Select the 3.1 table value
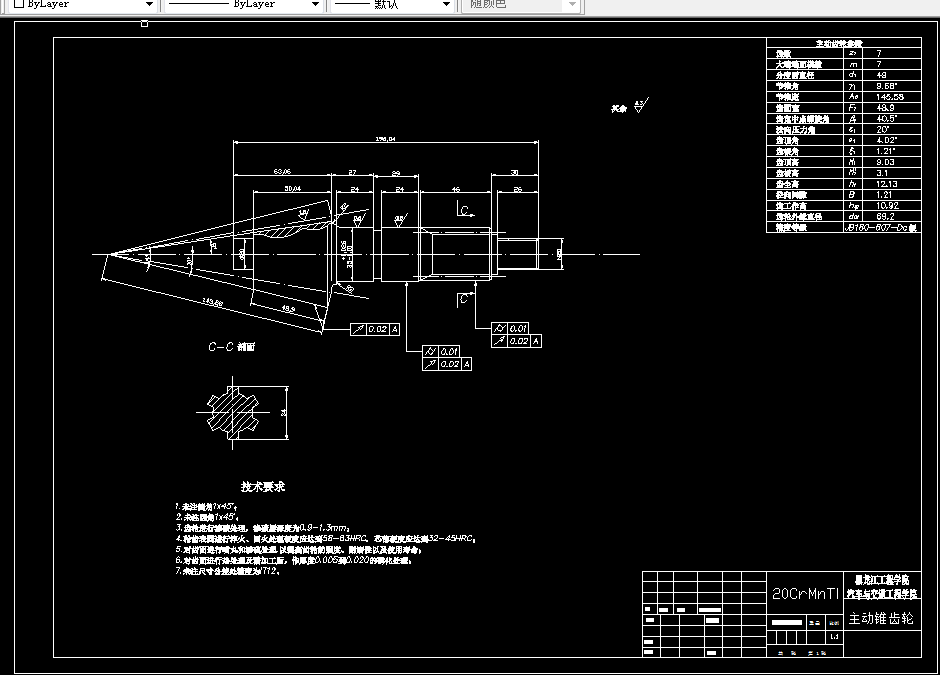The width and height of the screenshot is (940, 675). click(x=882, y=173)
